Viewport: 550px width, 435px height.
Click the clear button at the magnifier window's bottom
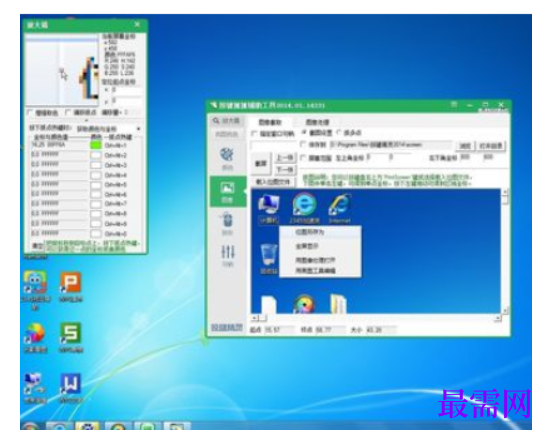(37, 246)
